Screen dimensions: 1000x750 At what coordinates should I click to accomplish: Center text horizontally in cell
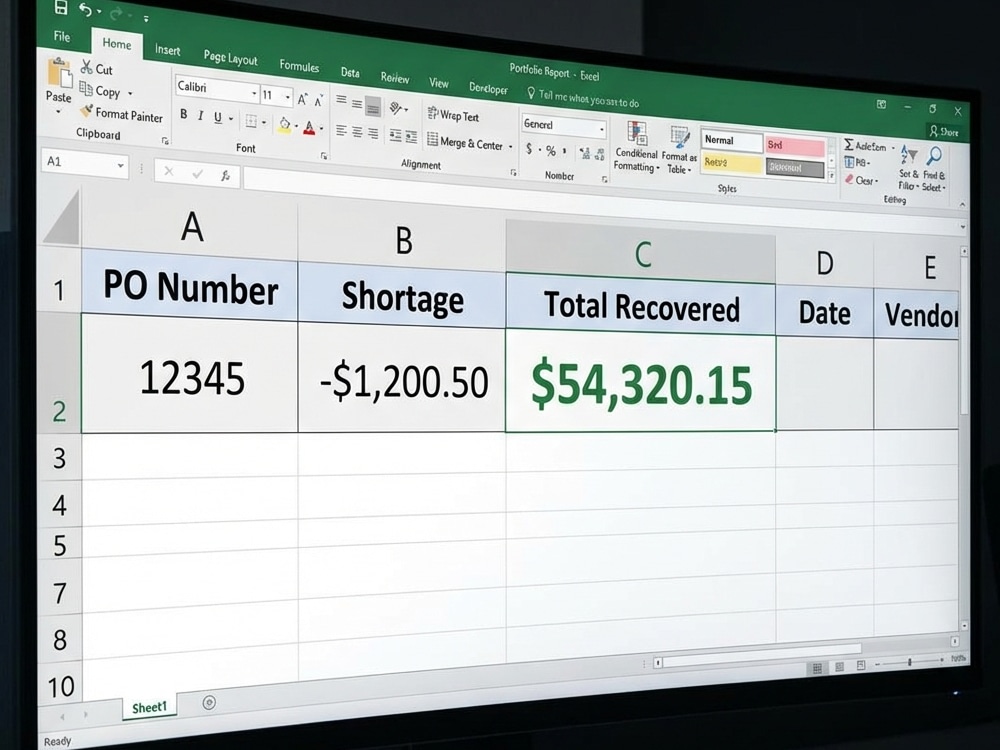pos(357,132)
